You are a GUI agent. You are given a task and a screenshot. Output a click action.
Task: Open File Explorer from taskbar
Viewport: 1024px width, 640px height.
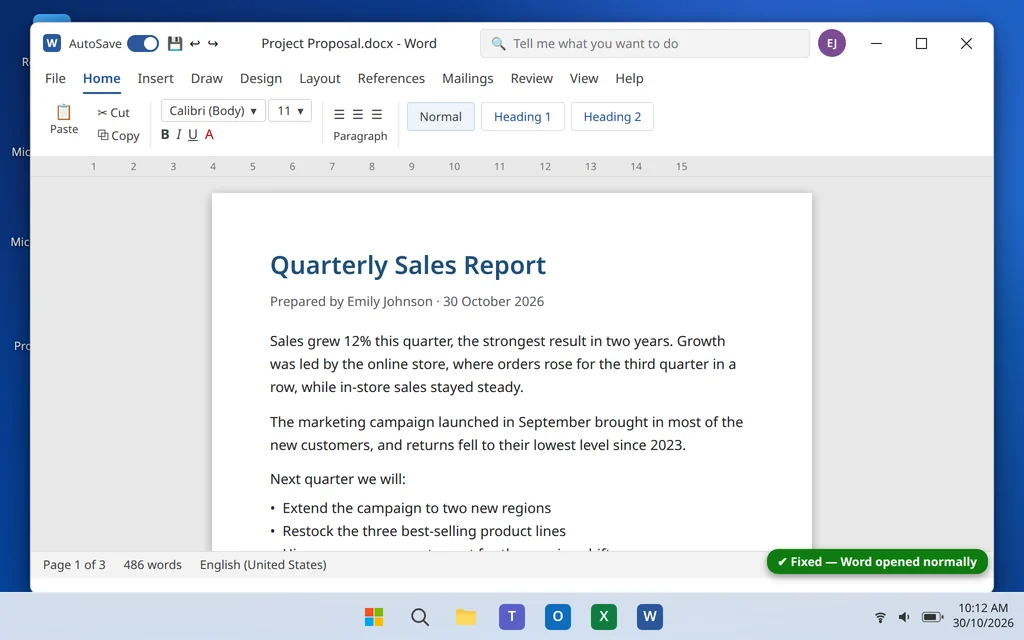point(466,616)
